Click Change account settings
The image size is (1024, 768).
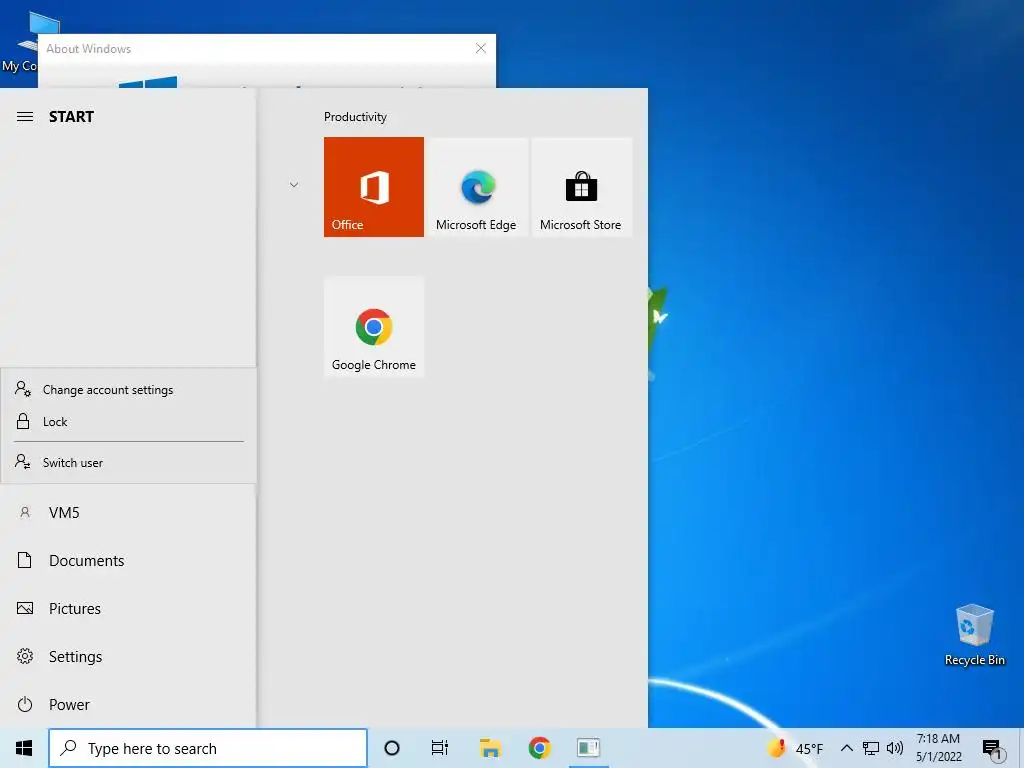128,390
